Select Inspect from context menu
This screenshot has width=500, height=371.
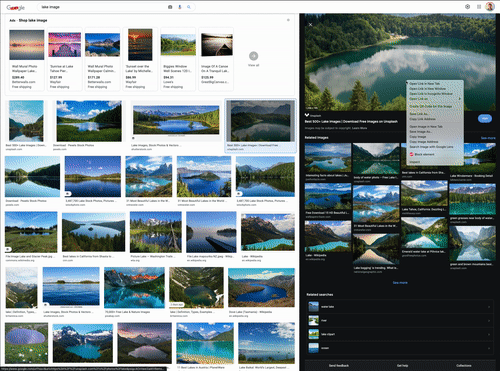pos(415,162)
